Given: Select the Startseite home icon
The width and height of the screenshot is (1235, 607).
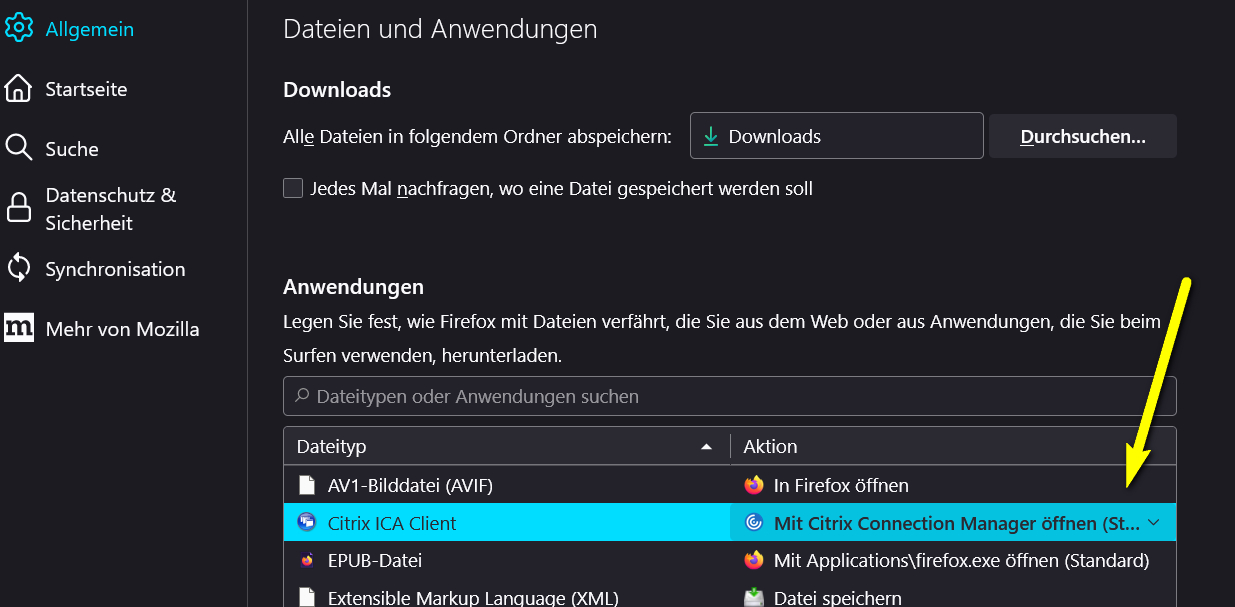Looking at the screenshot, I should 18,88.
